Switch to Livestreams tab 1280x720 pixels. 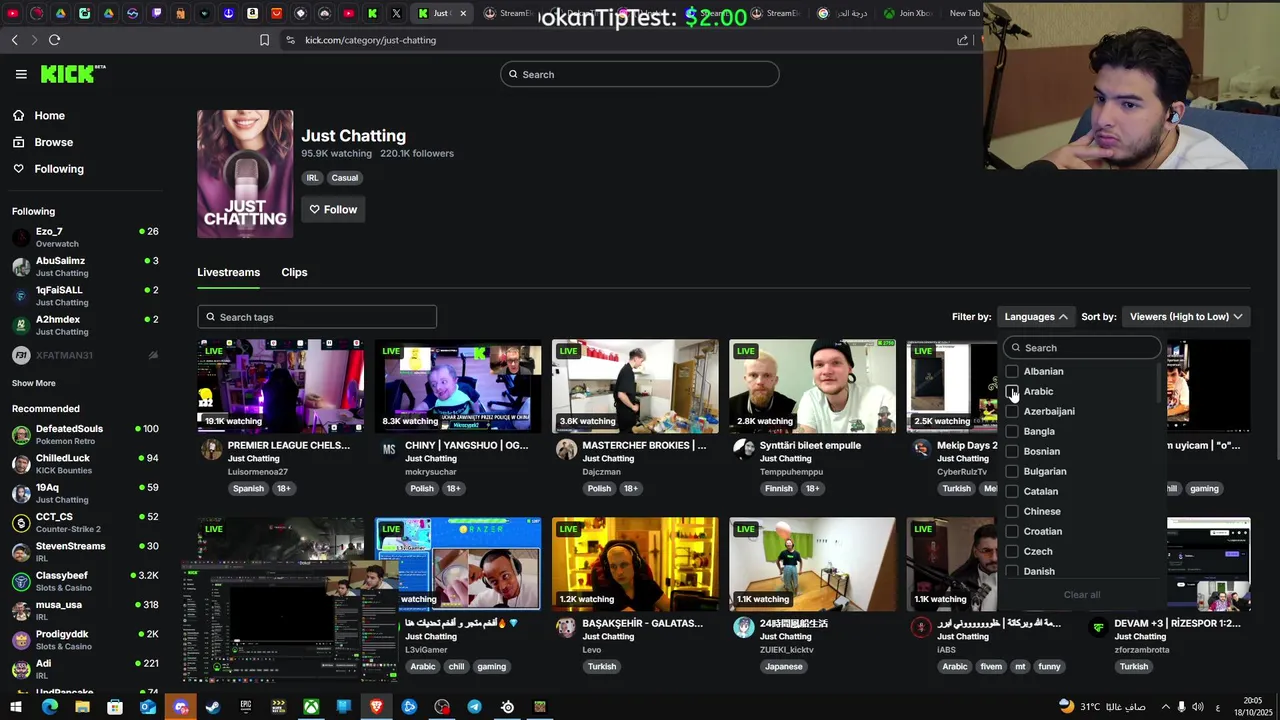(228, 272)
